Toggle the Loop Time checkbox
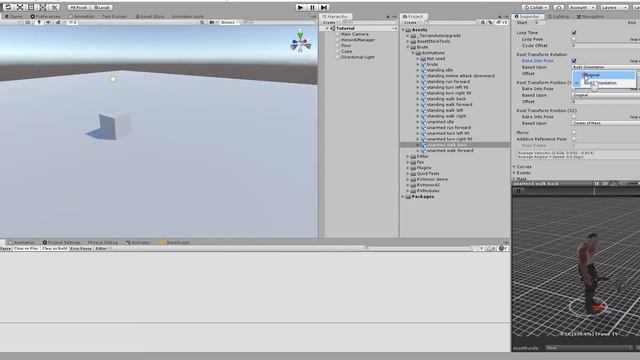640x360 pixels. point(574,33)
